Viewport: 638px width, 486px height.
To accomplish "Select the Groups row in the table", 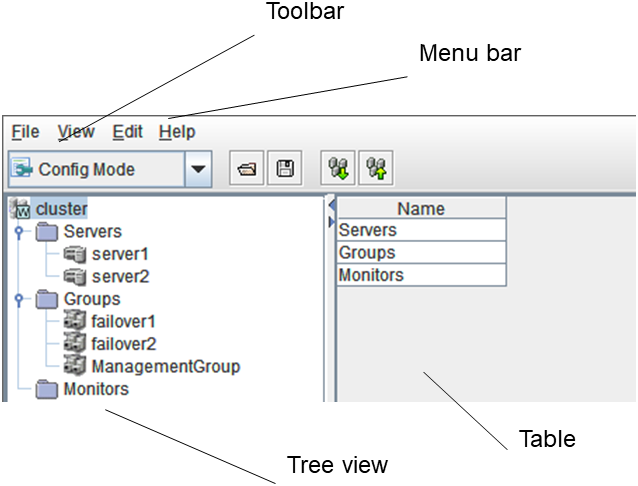I will (x=421, y=253).
